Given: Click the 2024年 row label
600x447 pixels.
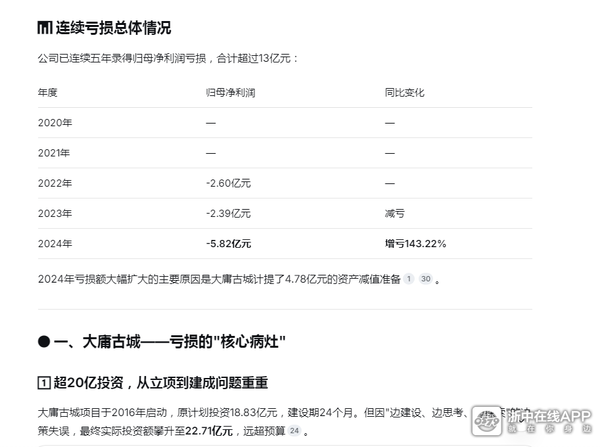Looking at the screenshot, I should [54, 243].
